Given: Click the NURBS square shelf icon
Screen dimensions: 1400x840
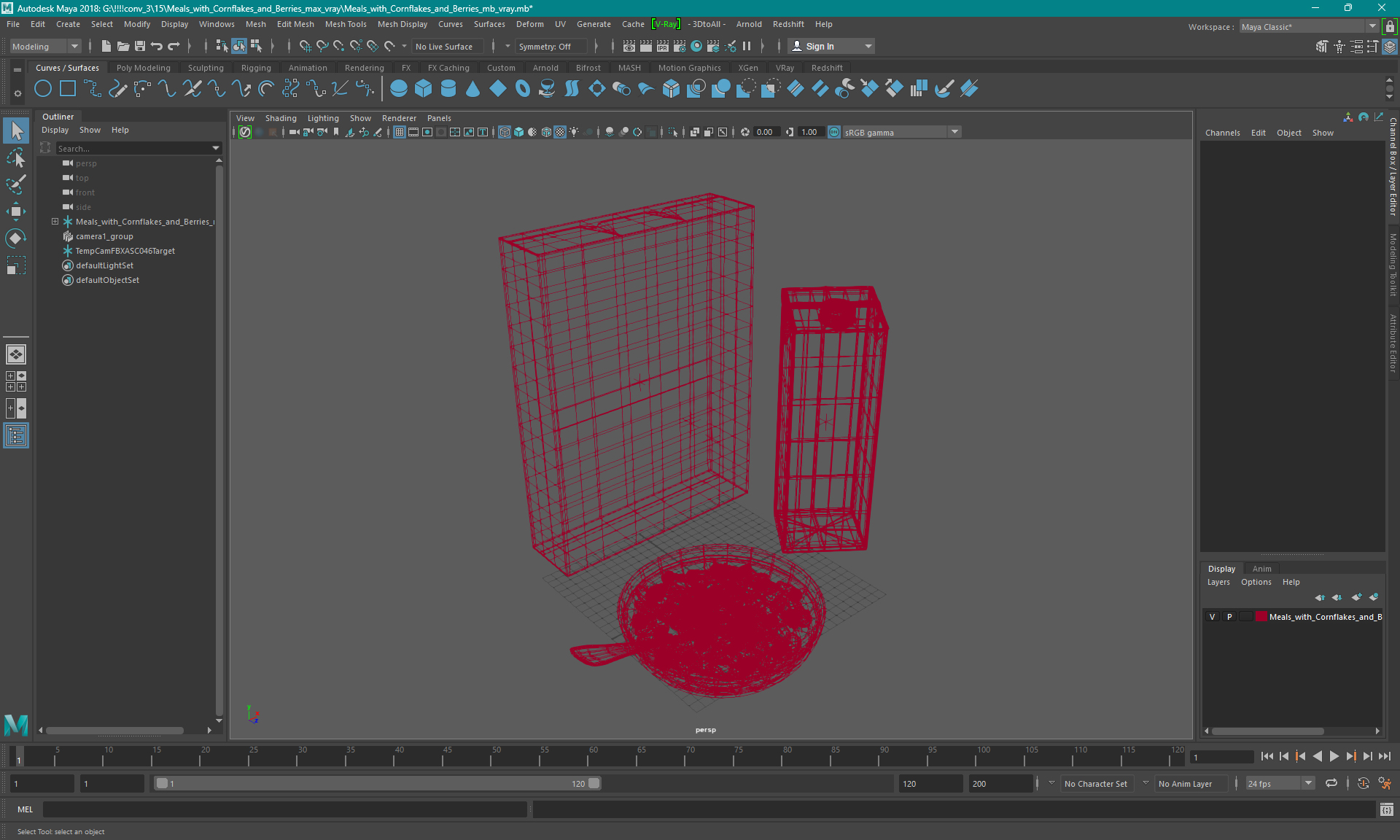Looking at the screenshot, I should (x=68, y=89).
